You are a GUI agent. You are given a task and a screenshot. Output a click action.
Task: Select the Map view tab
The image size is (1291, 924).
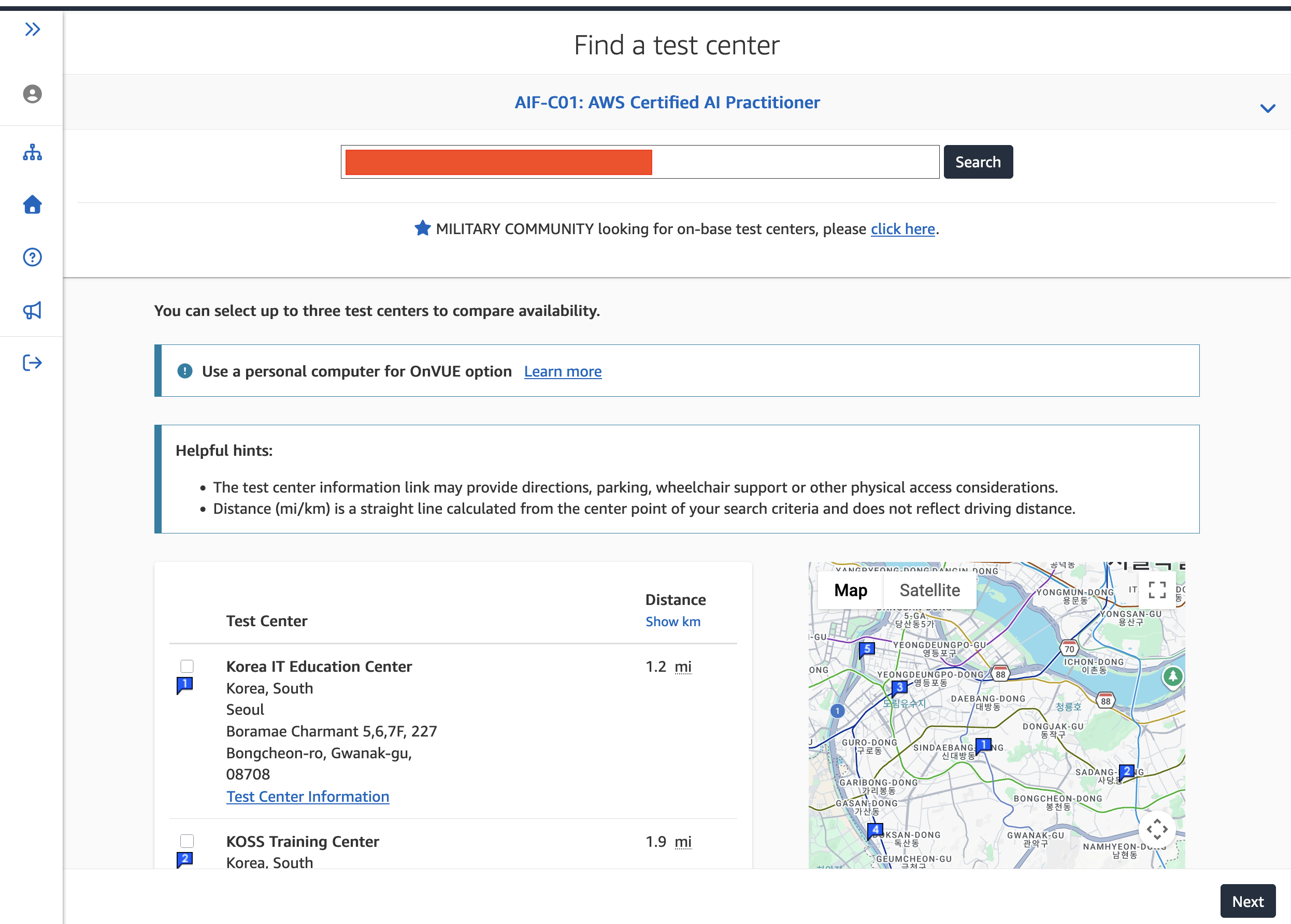tap(851, 590)
